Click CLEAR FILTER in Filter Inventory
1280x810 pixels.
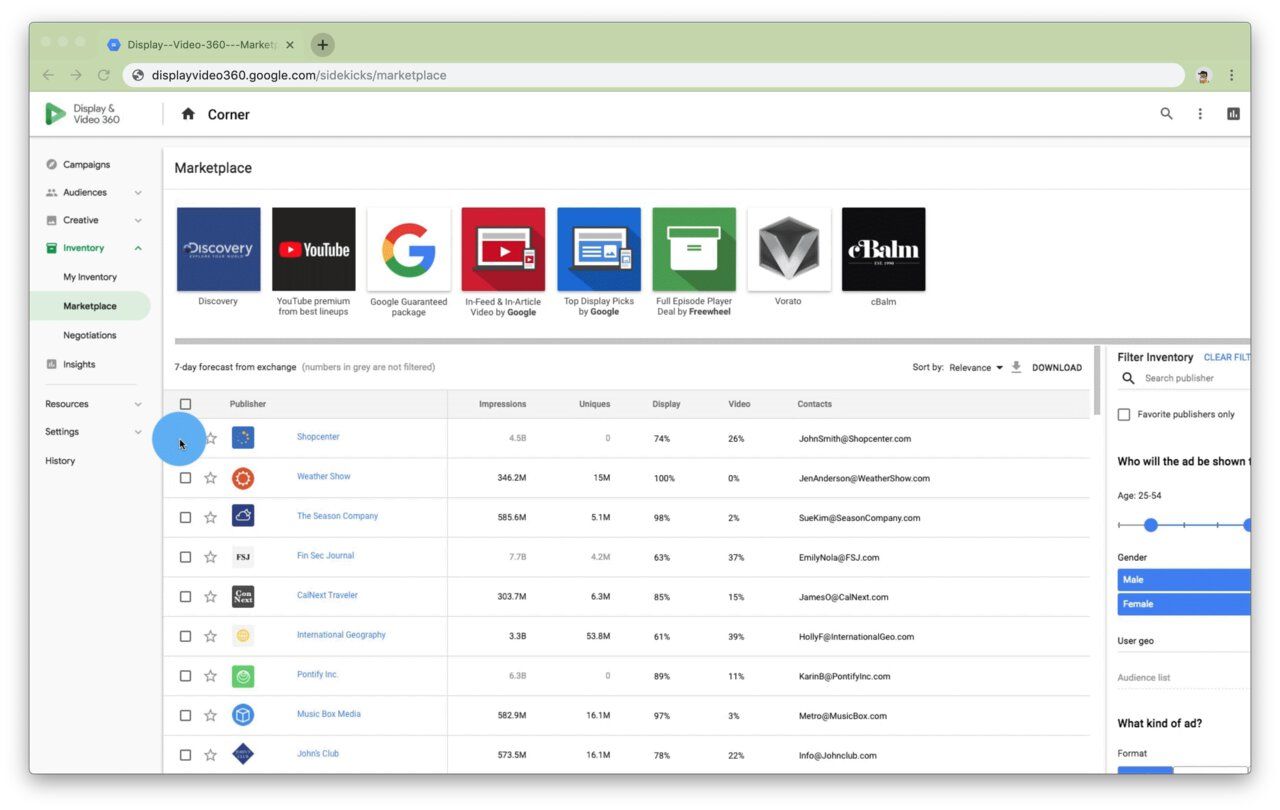(x=1227, y=357)
